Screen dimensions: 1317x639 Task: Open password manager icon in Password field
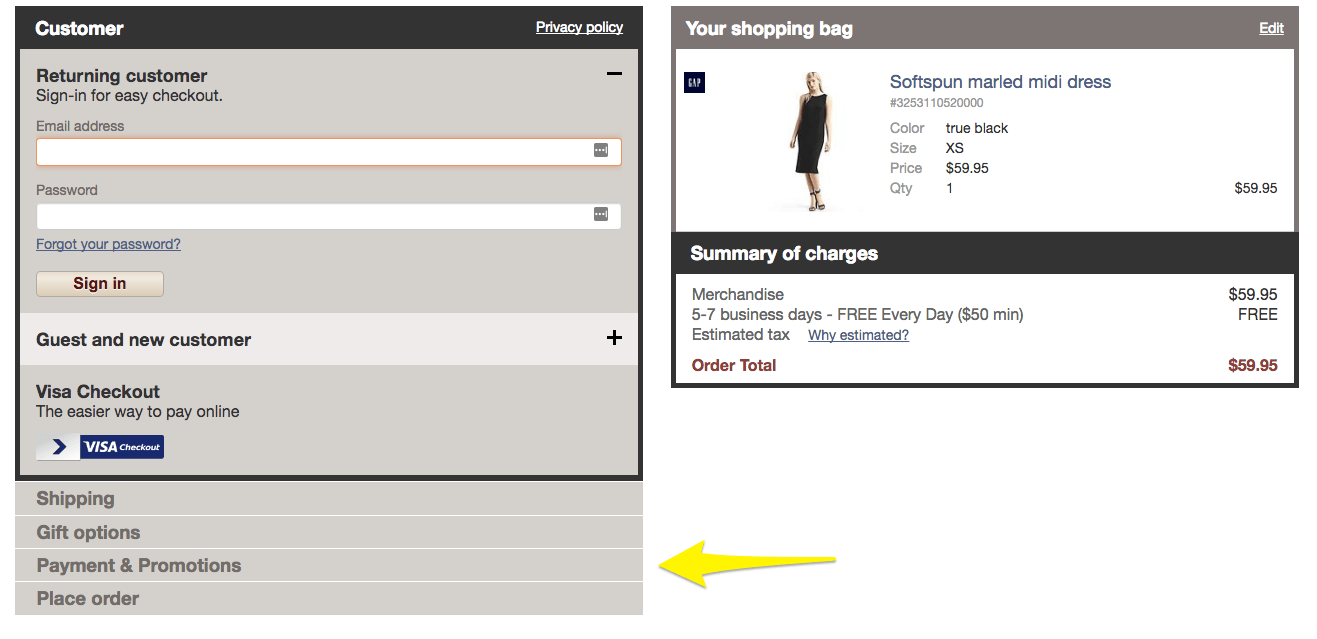coord(601,214)
